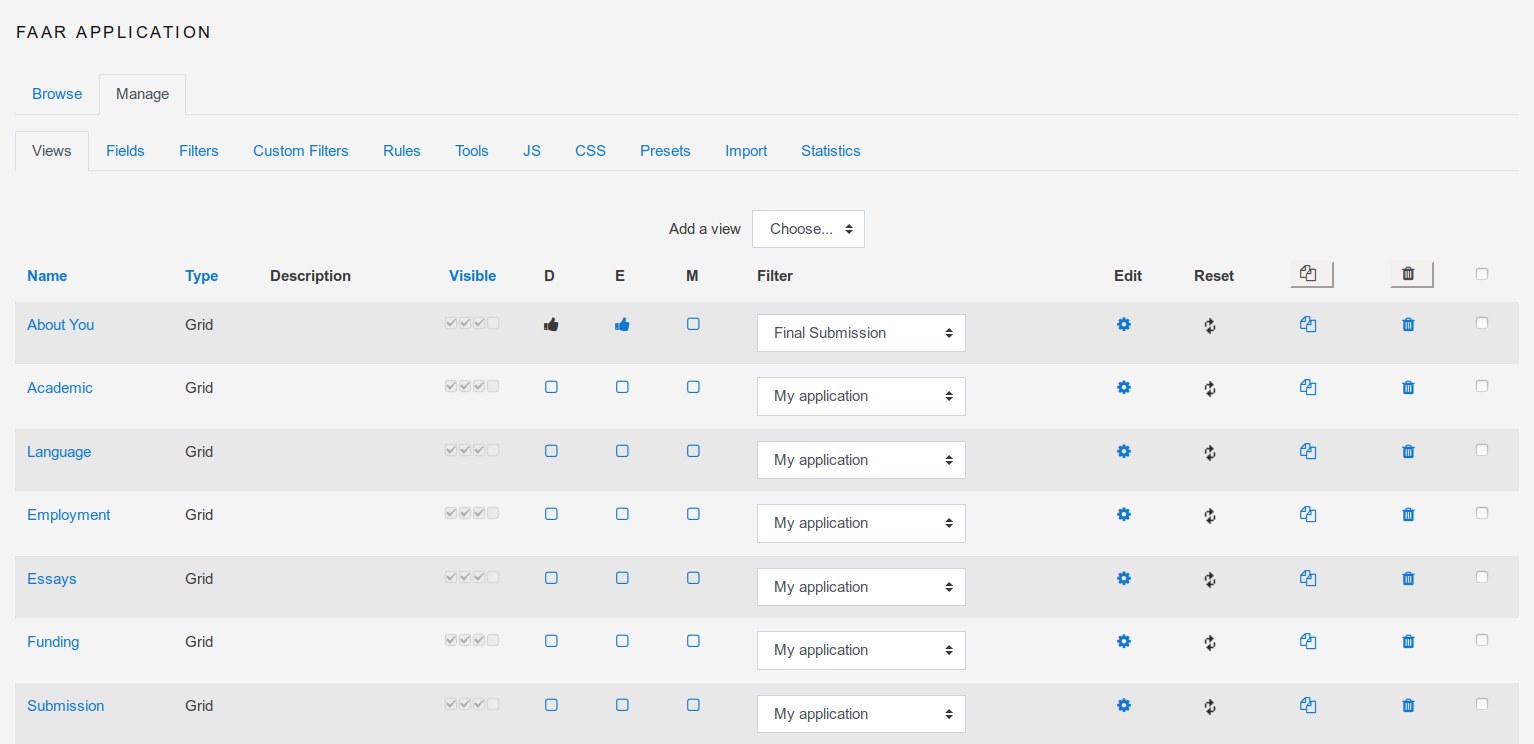This screenshot has height=744, width=1534.
Task: Sort views by Visible column
Action: tap(472, 276)
